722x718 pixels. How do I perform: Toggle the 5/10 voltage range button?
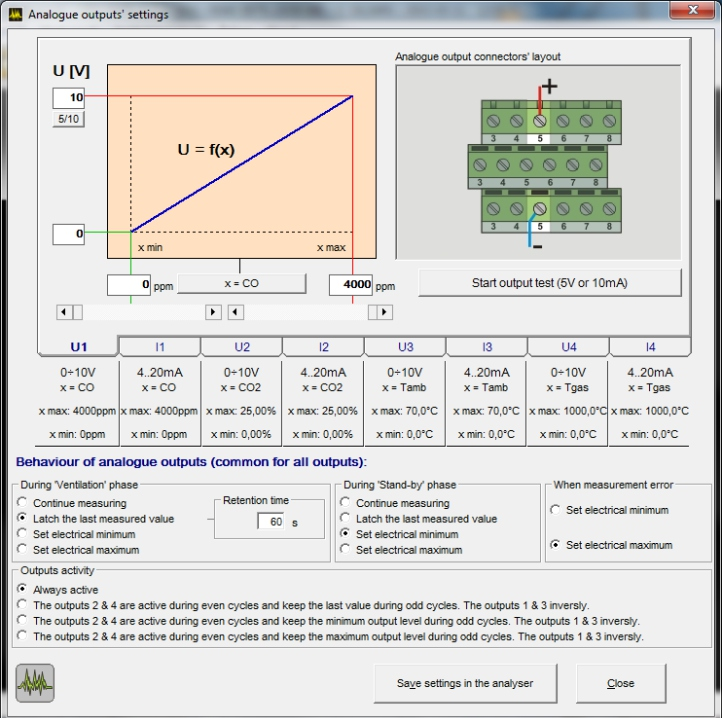click(69, 120)
